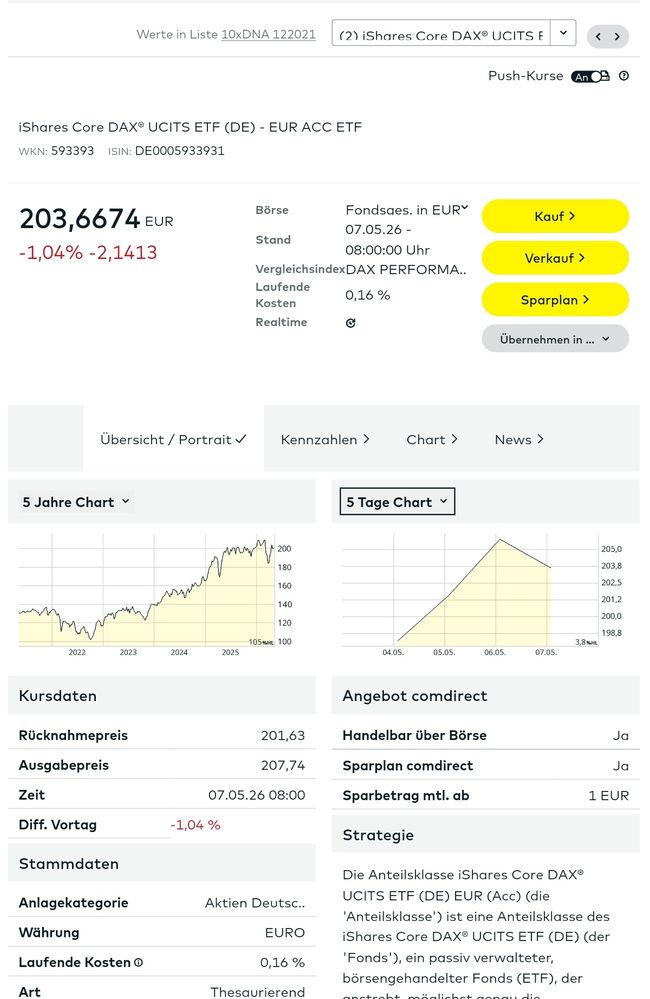
Task: Click the Realtime refresh icon
Action: (x=350, y=323)
